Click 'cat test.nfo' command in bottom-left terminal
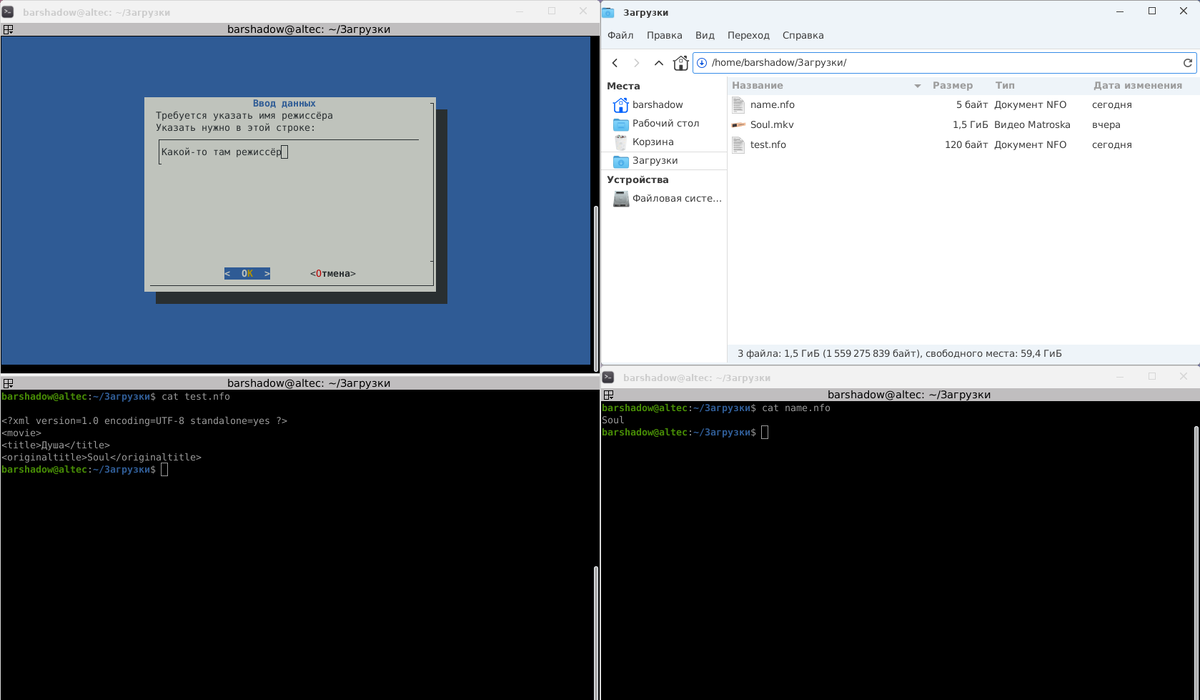Viewport: 1200px width, 700px height. point(194,397)
